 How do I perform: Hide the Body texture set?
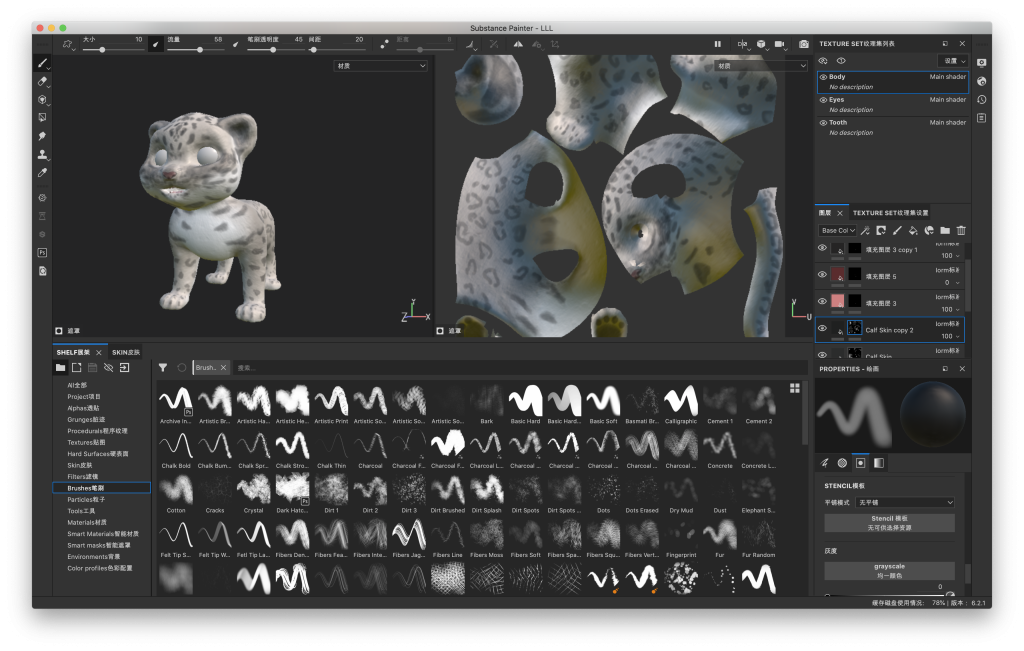pyautogui.click(x=824, y=77)
